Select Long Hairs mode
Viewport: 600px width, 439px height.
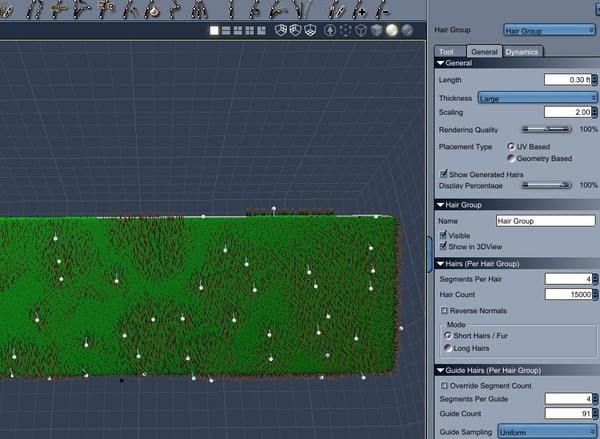(x=447, y=348)
